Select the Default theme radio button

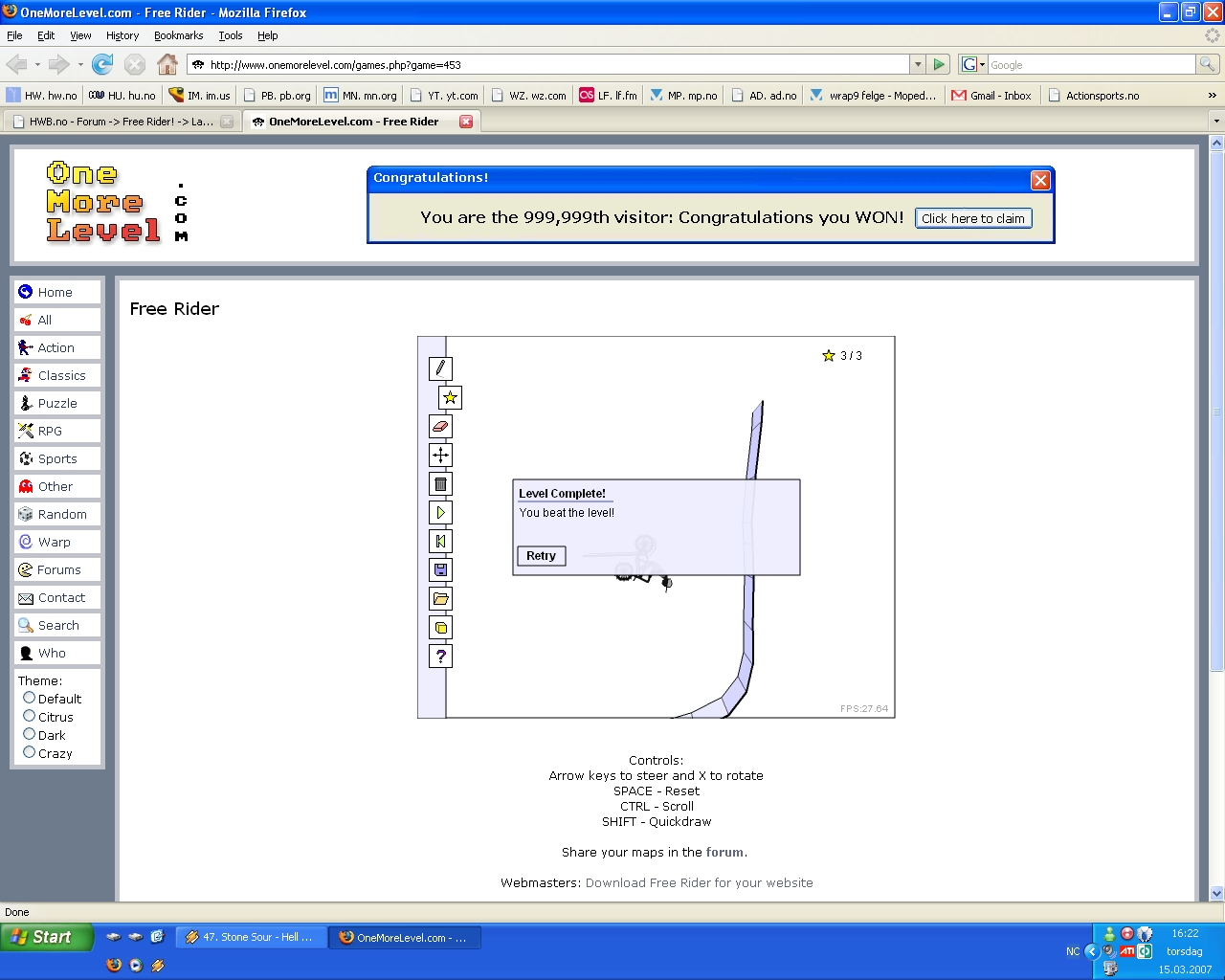point(29,698)
